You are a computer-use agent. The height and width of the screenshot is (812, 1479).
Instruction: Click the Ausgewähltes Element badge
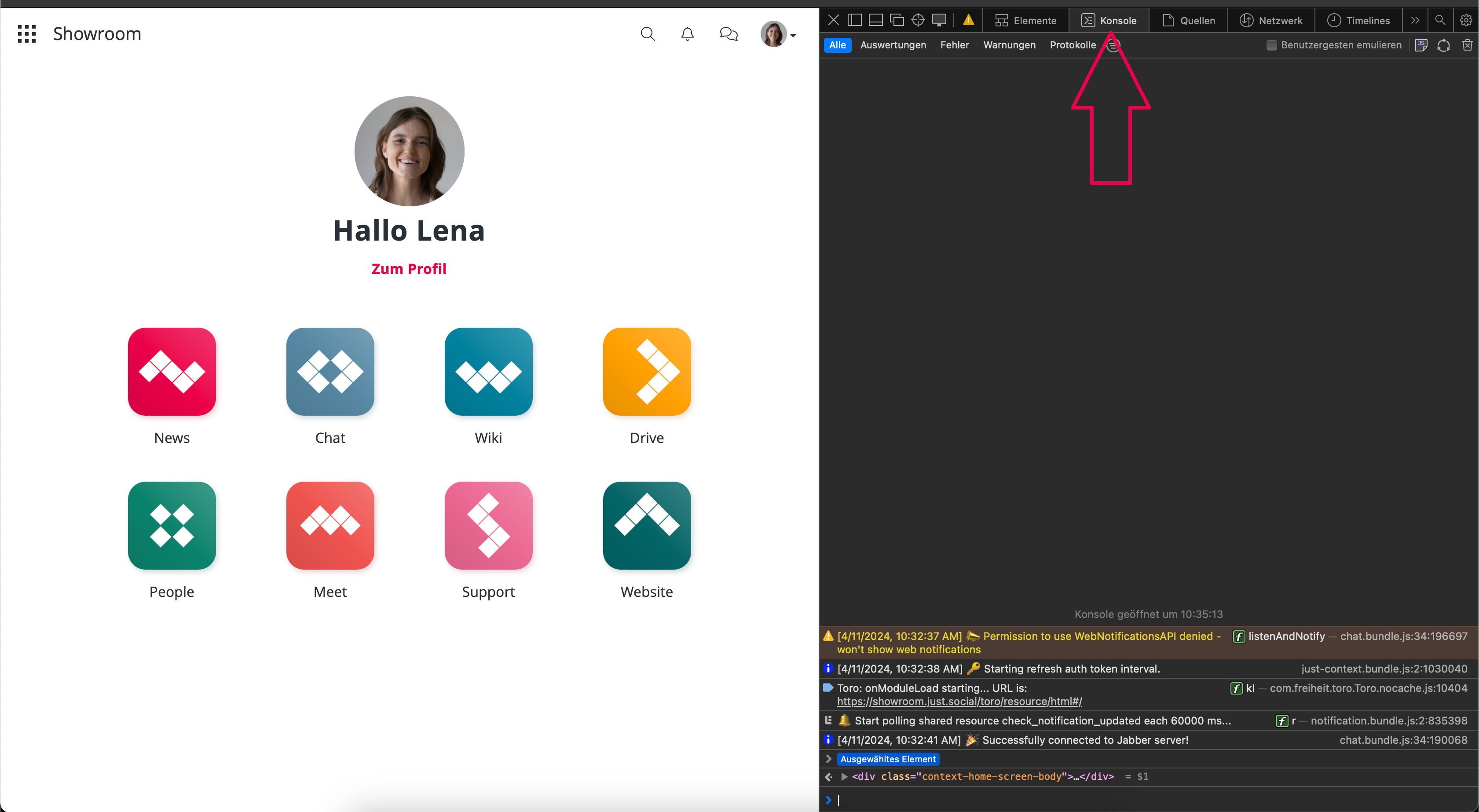[888, 759]
